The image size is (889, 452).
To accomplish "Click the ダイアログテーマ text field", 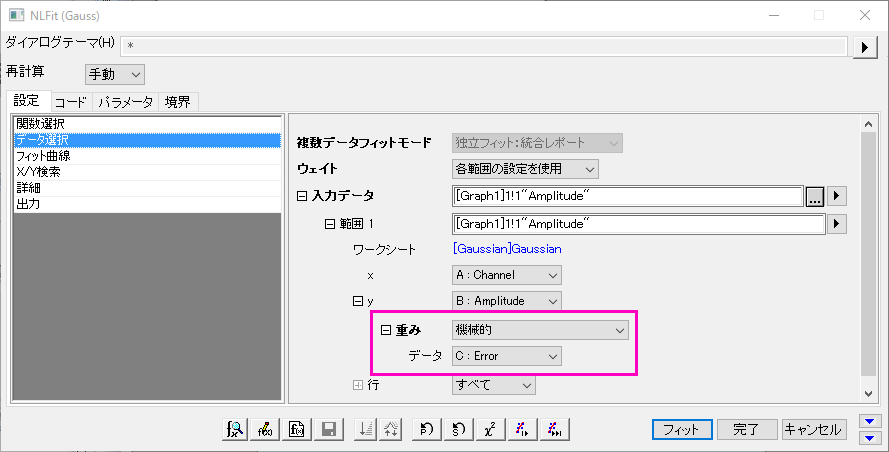I will pyautogui.click(x=484, y=46).
